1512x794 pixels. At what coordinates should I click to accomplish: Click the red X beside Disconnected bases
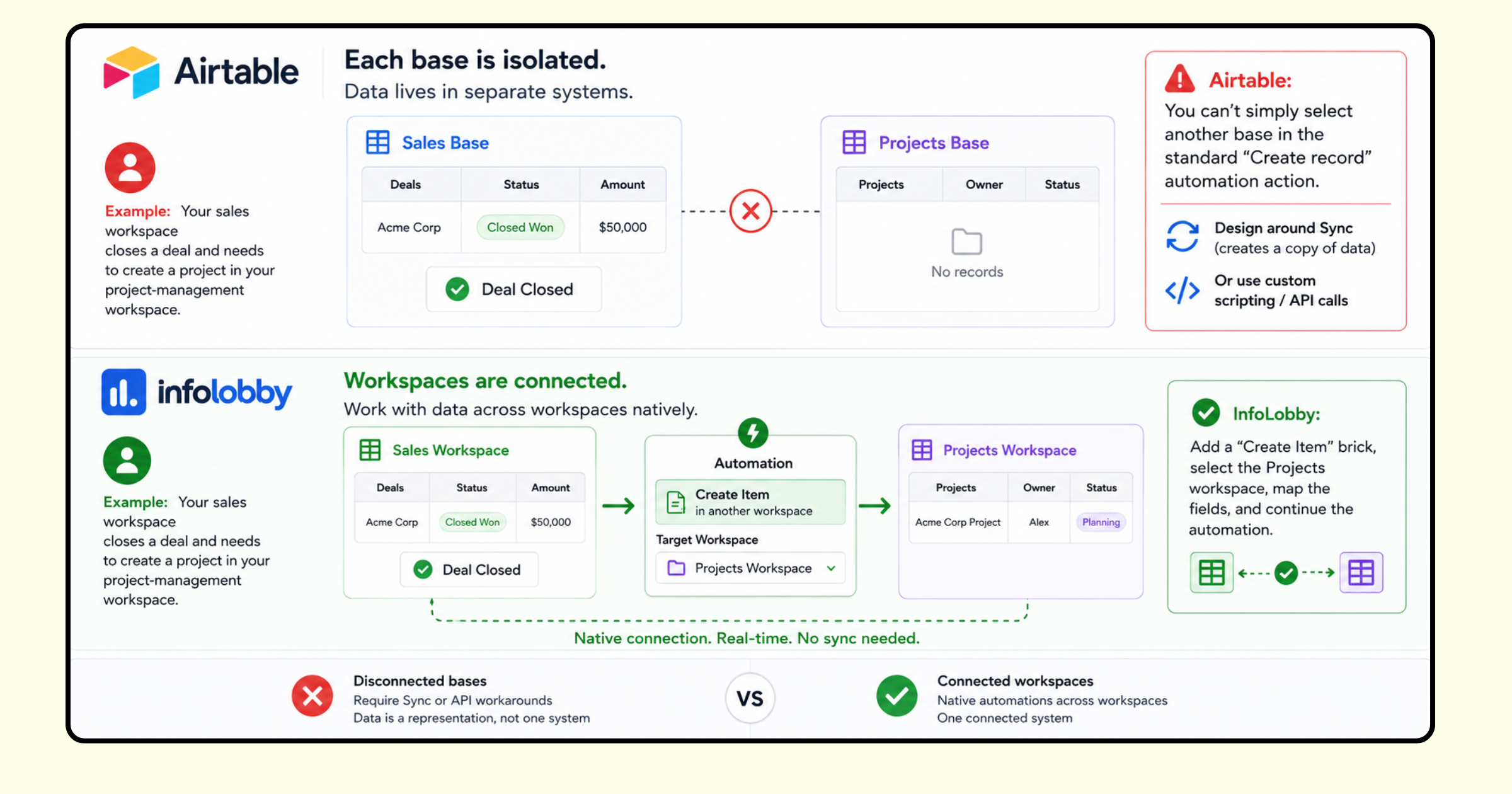[x=312, y=696]
